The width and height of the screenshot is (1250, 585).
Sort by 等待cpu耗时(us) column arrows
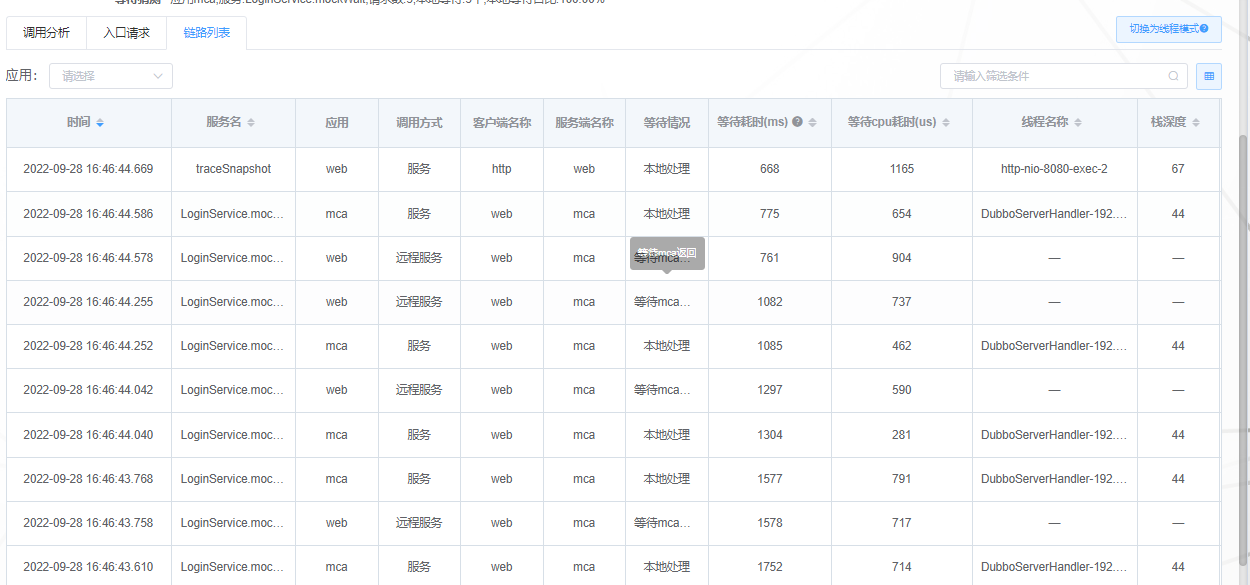pos(946,123)
